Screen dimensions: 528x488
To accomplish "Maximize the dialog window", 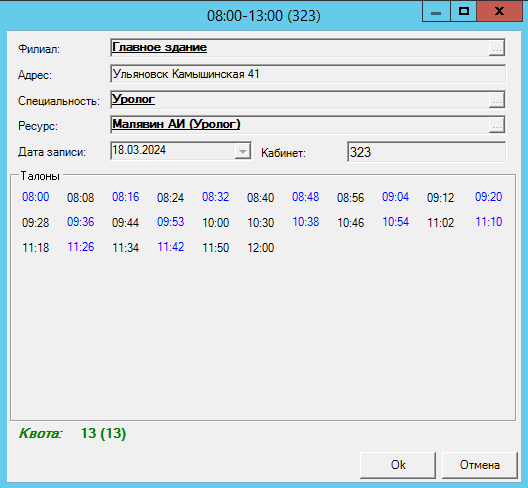I will coord(464,11).
